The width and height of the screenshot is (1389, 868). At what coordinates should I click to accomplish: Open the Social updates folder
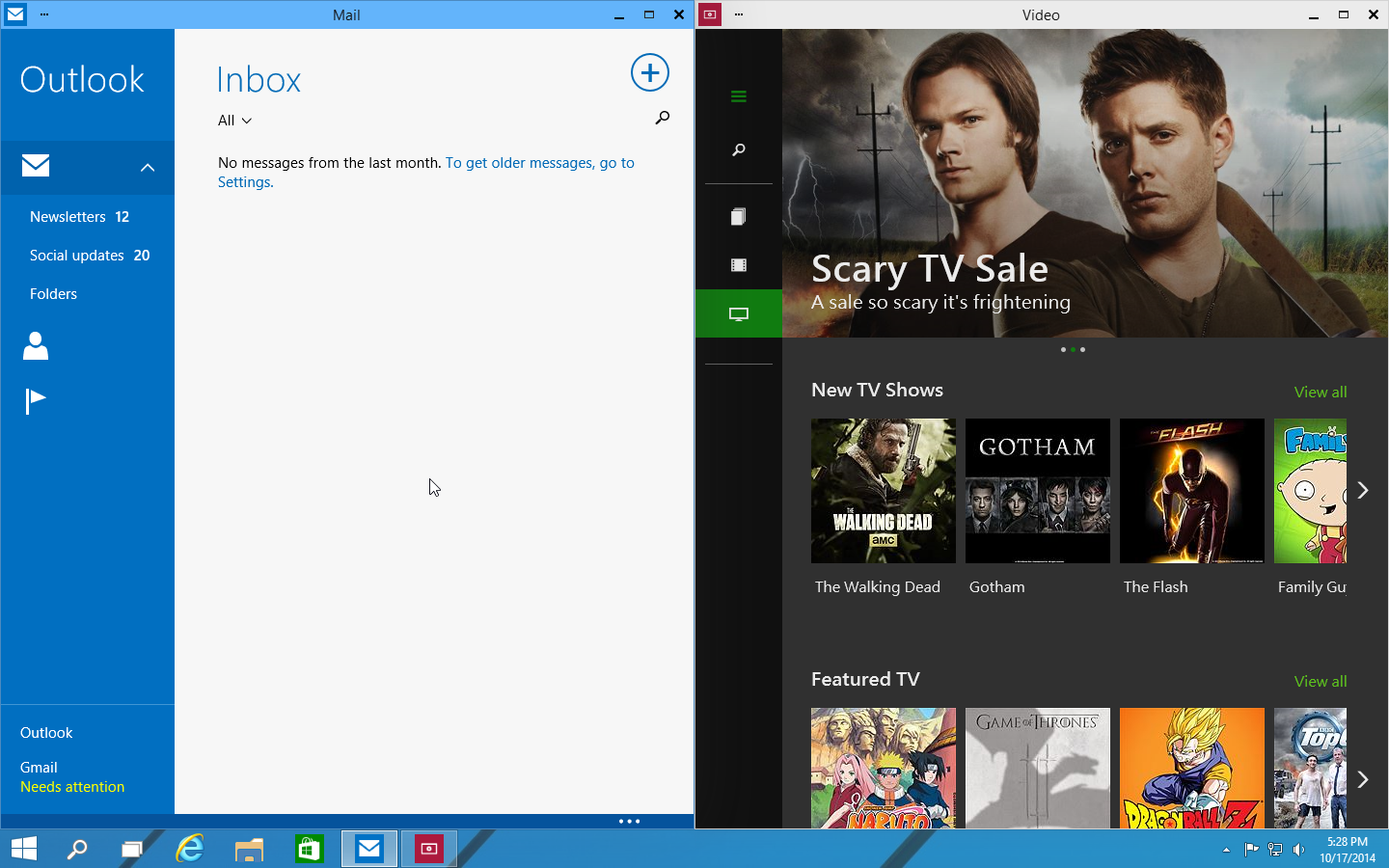pos(89,256)
